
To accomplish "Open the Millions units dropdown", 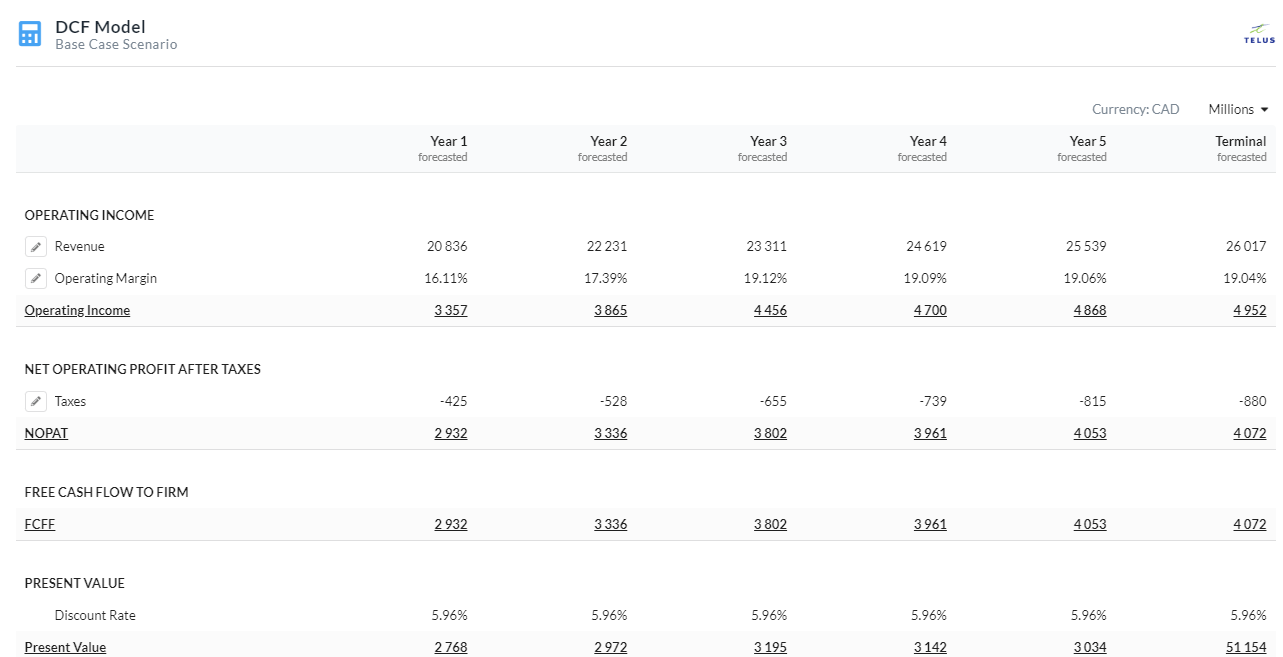I will [1238, 110].
